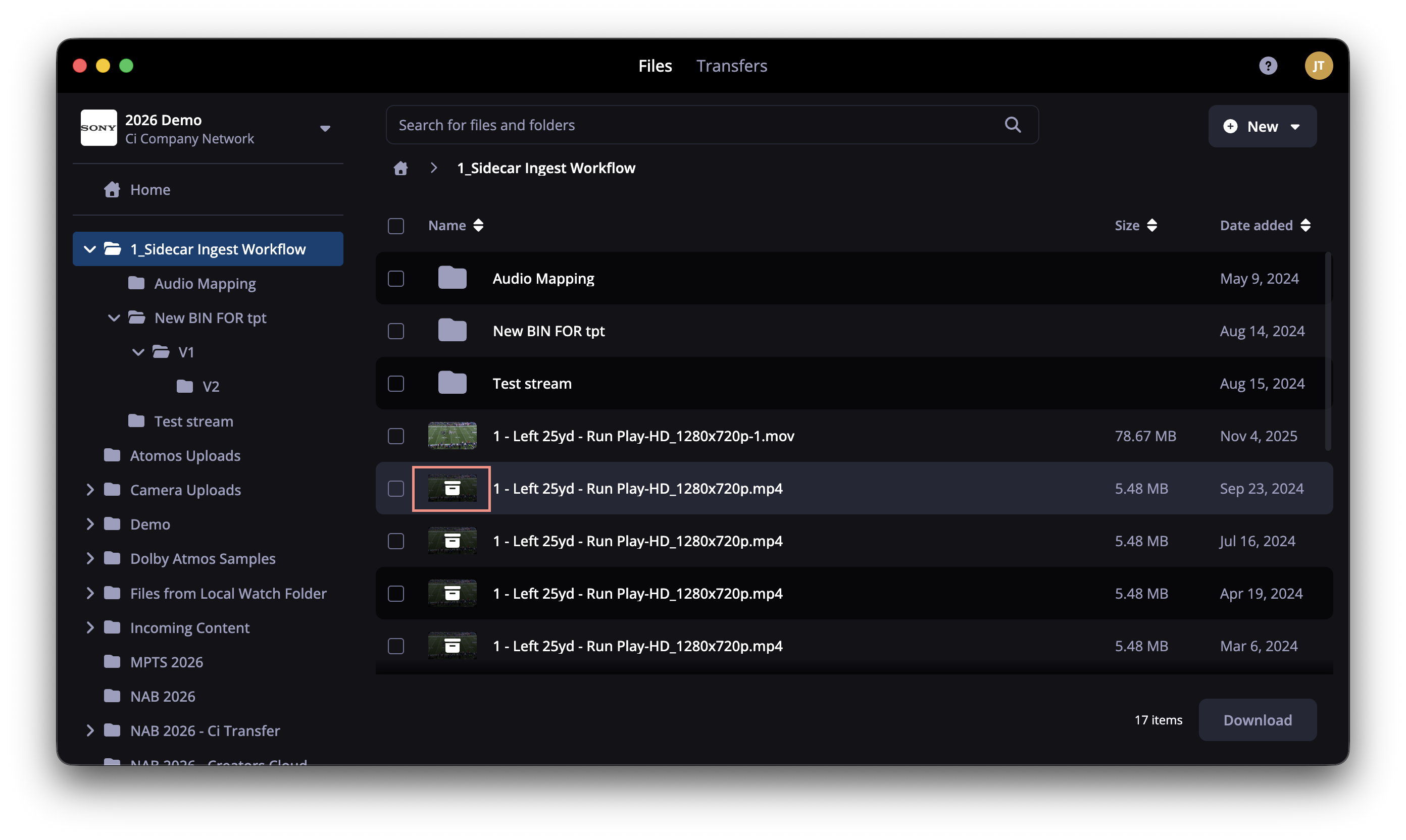Click the New BIN FOR tpt folder icon in list
The image size is (1406, 840).
point(452,331)
